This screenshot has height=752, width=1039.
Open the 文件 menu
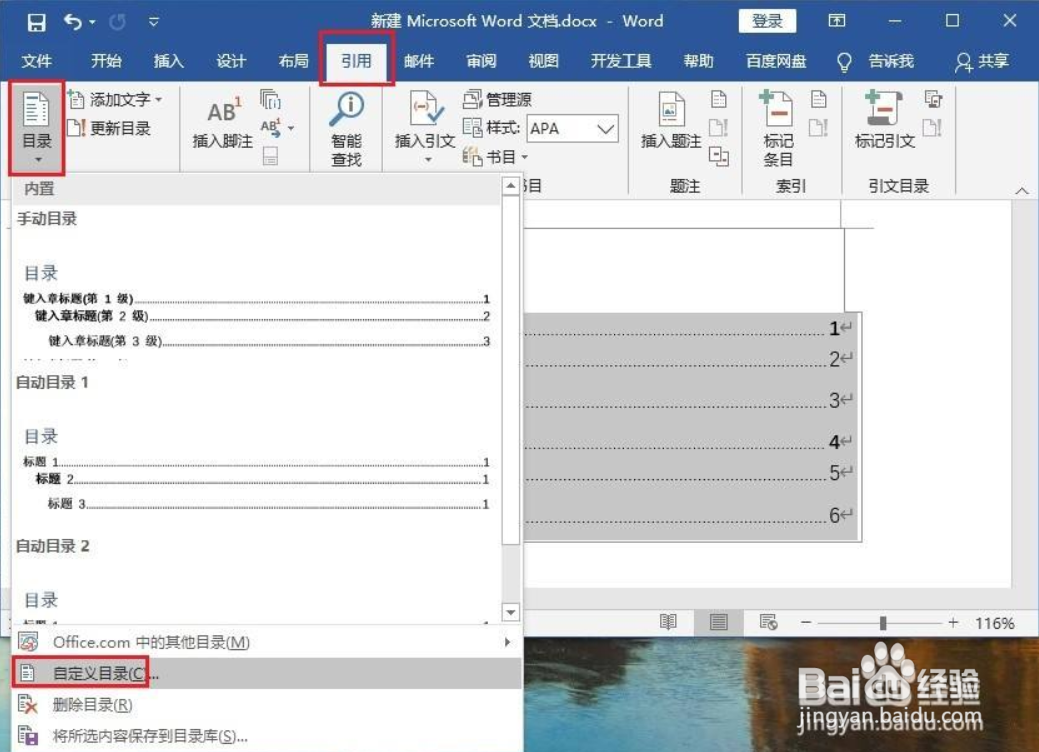tap(36, 62)
